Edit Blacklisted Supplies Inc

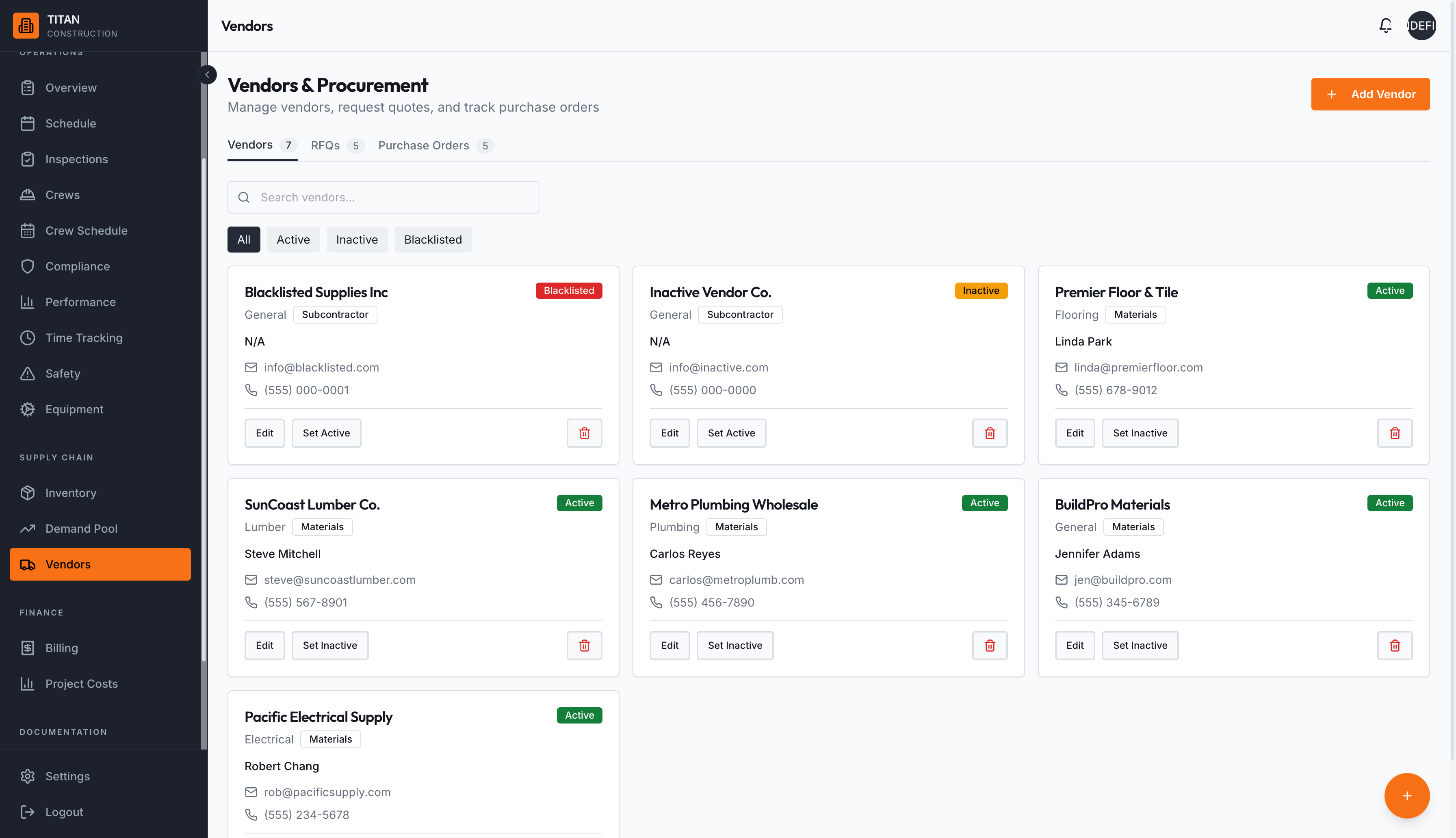pyautogui.click(x=265, y=433)
